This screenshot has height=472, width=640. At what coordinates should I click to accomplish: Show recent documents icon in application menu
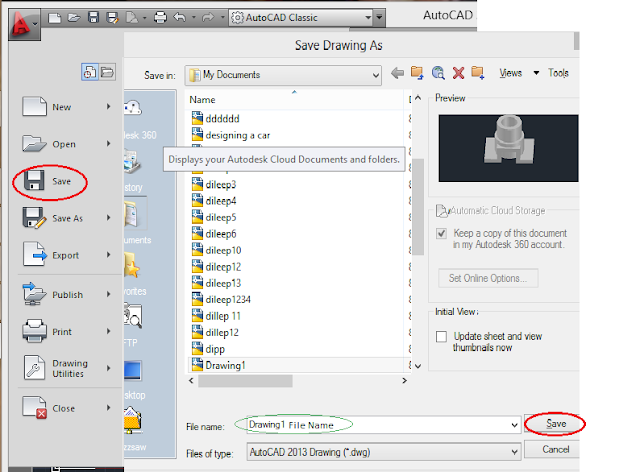[90, 73]
